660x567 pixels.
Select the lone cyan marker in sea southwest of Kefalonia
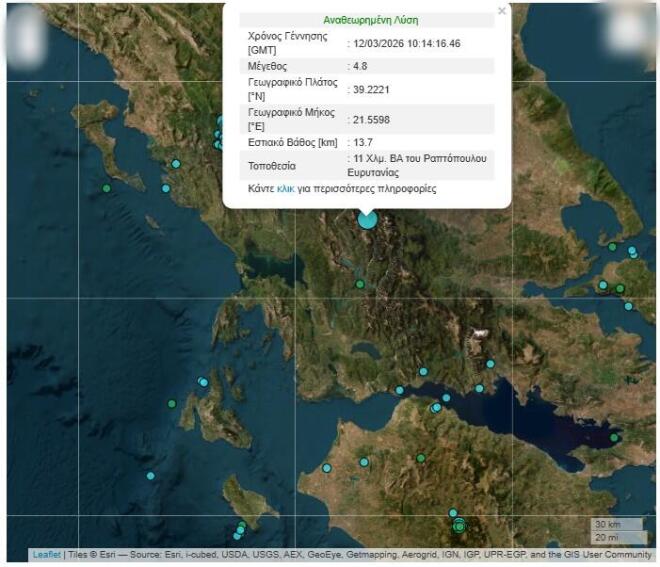pyautogui.click(x=151, y=476)
